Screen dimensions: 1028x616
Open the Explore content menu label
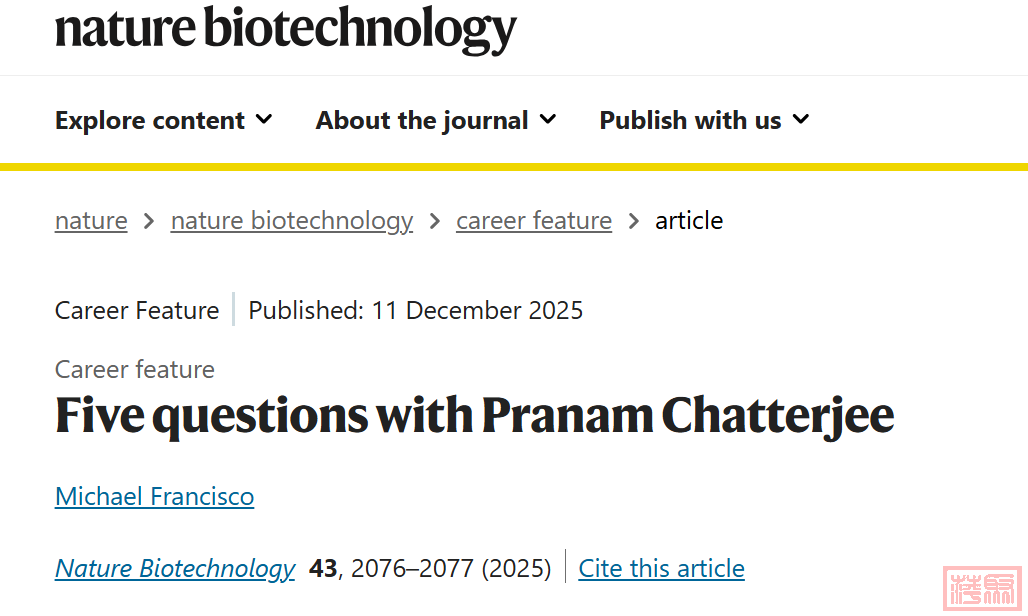(x=150, y=121)
